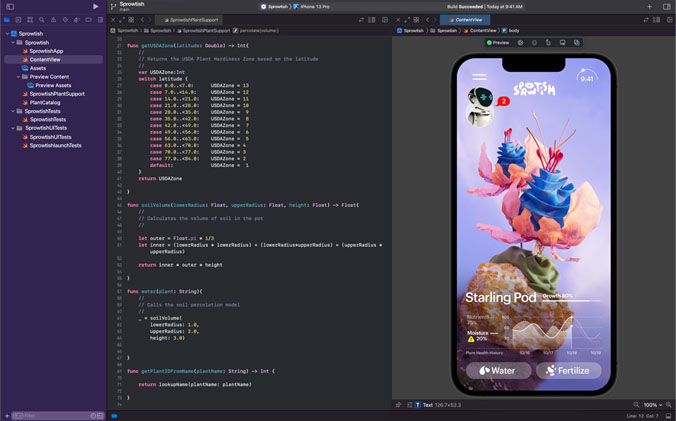Choose the iPhone 13 Pro run destination
This screenshot has height=421, width=676.
click(311, 6)
